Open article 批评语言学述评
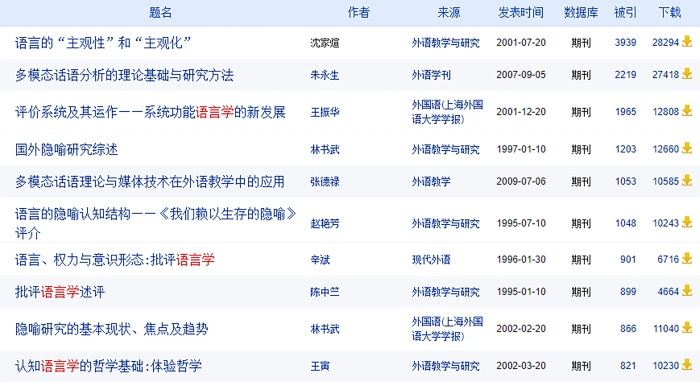Viewport: 700px width, 382px height. [x=60, y=292]
